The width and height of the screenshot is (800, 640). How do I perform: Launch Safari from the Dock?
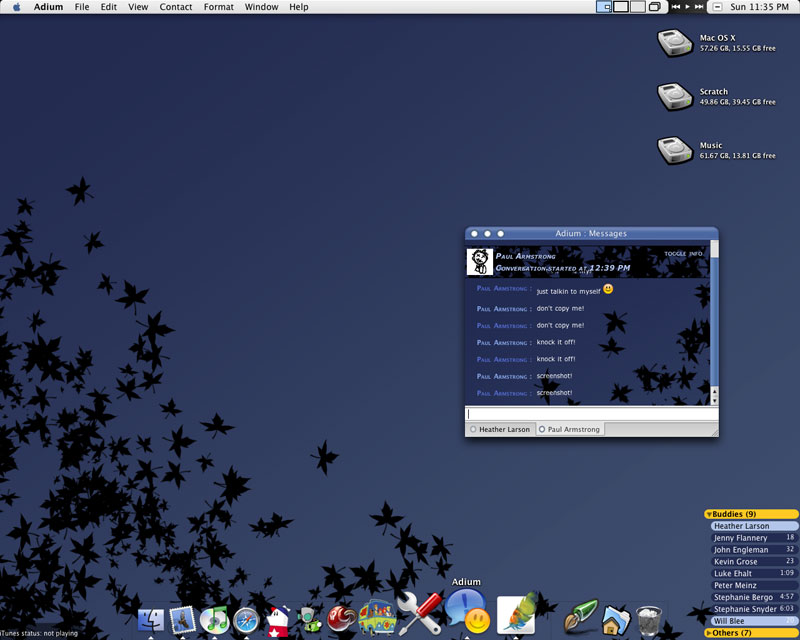pyautogui.click(x=246, y=620)
